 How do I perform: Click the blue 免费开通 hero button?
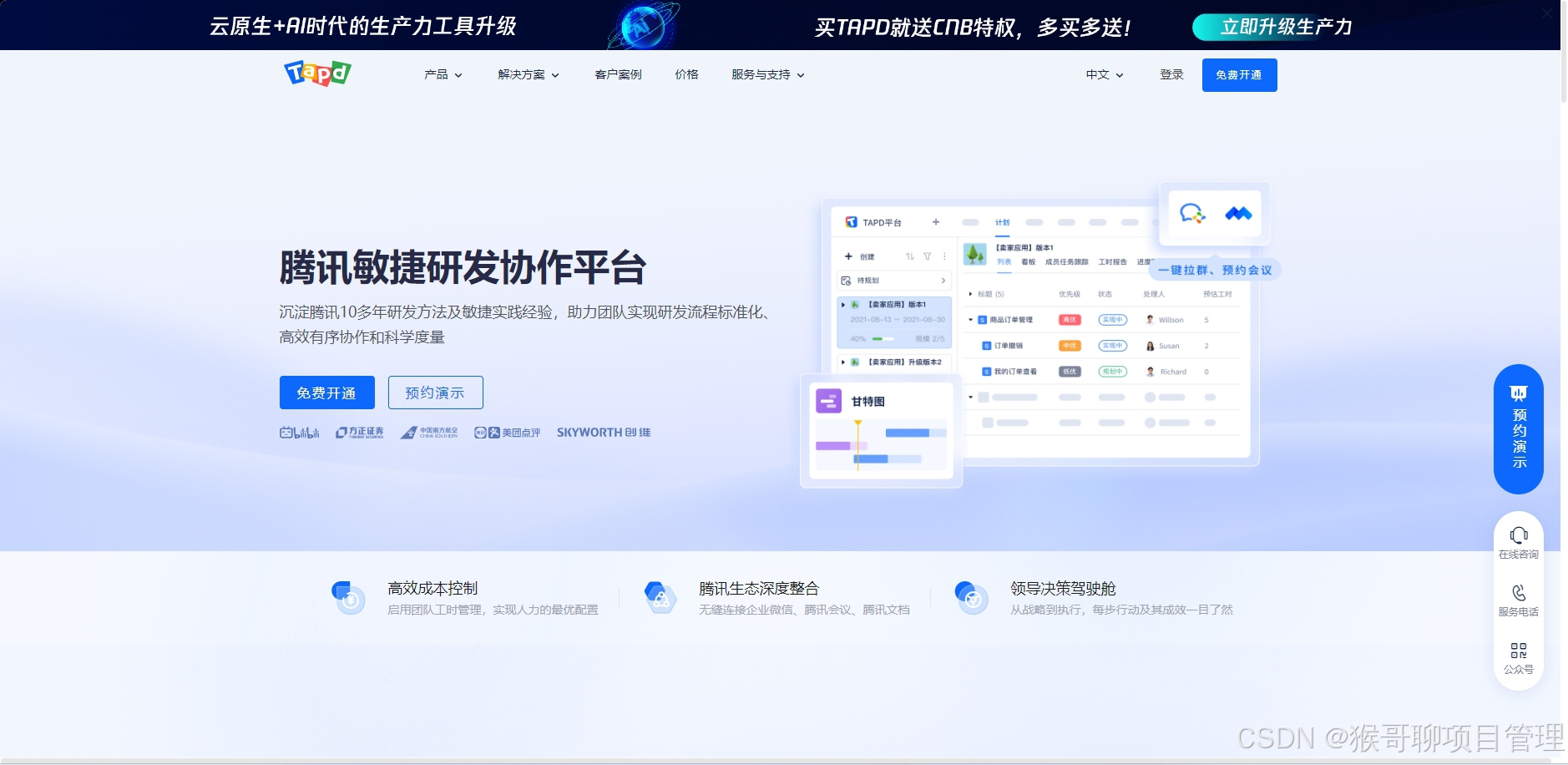click(326, 393)
